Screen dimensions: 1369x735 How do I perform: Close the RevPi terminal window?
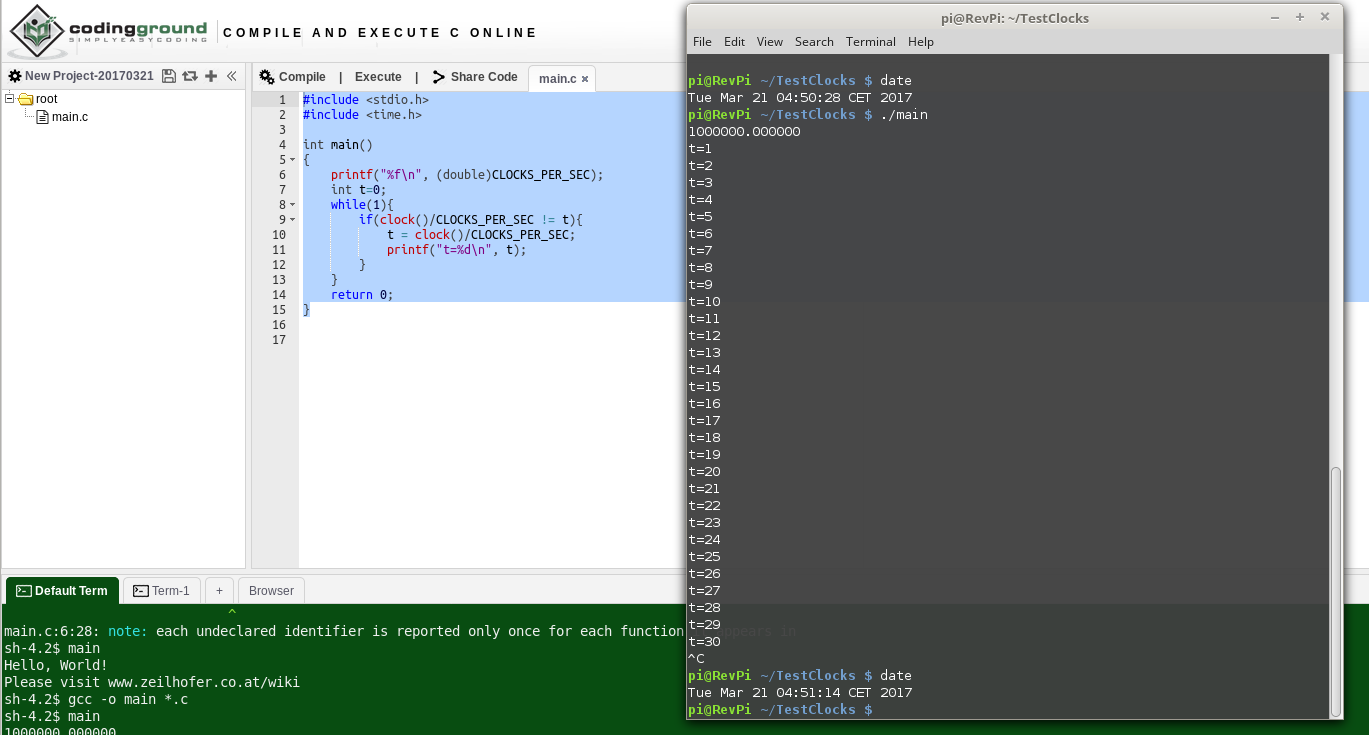click(x=1325, y=17)
